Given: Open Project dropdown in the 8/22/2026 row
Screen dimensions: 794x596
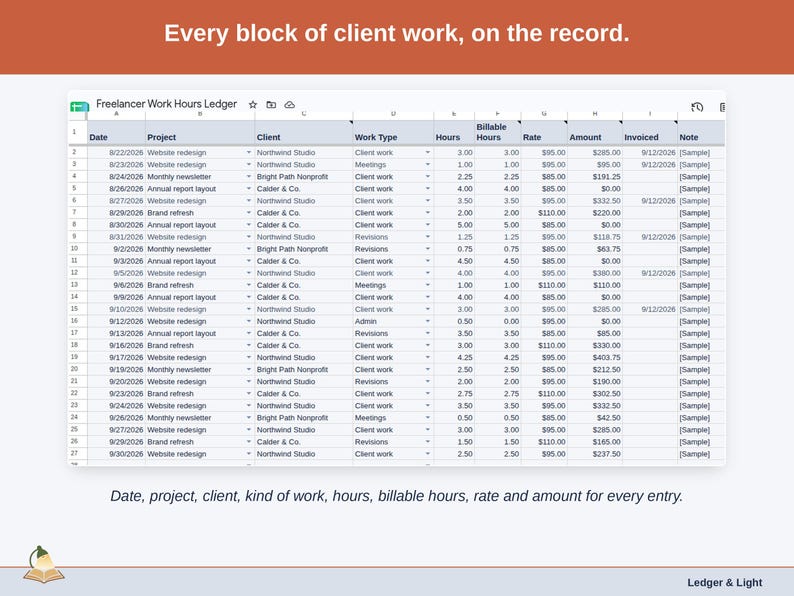Looking at the screenshot, I should click(249, 152).
